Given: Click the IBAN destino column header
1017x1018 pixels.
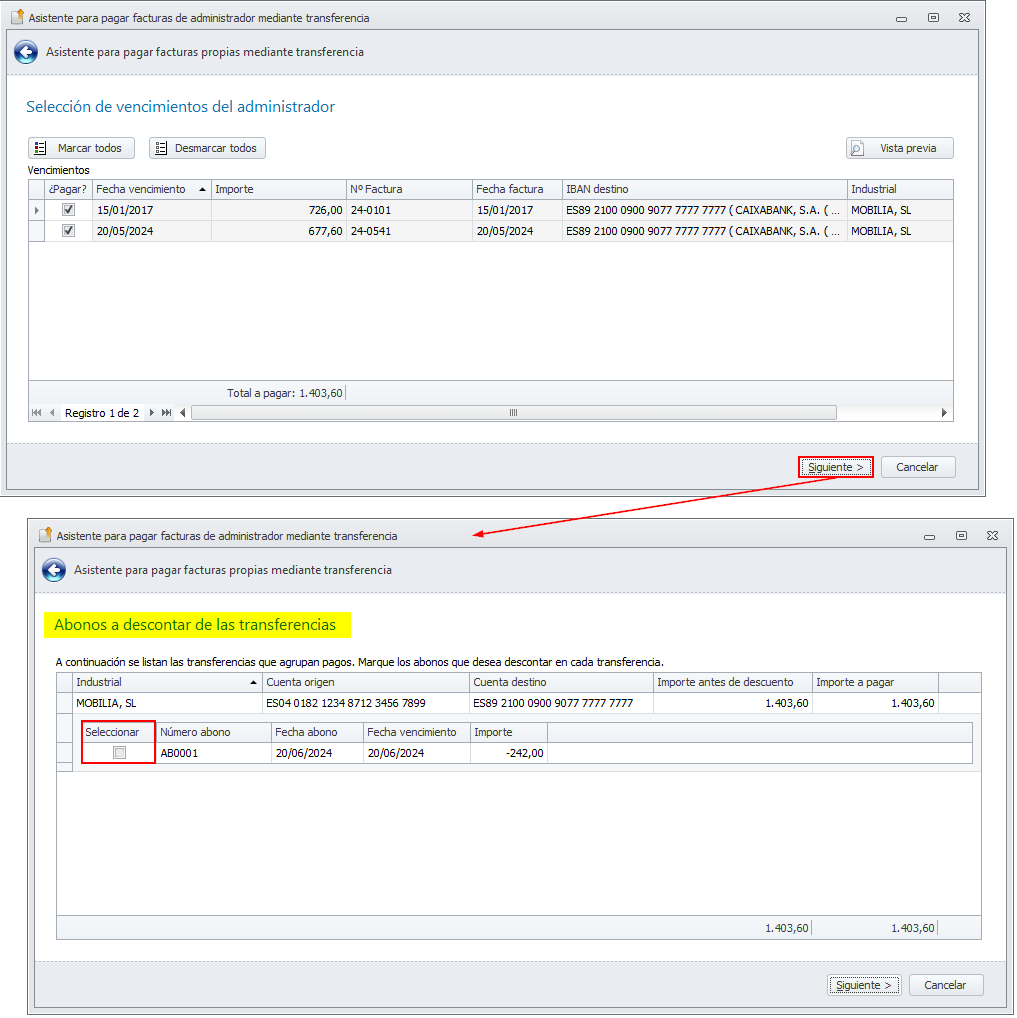Looking at the screenshot, I should click(x=705, y=189).
